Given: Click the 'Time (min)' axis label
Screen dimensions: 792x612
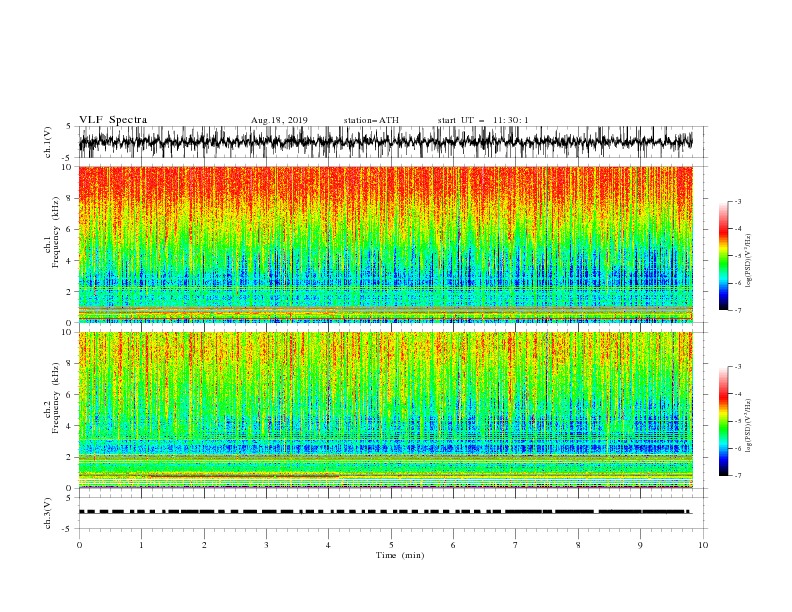Looking at the screenshot, I should 400,555.
